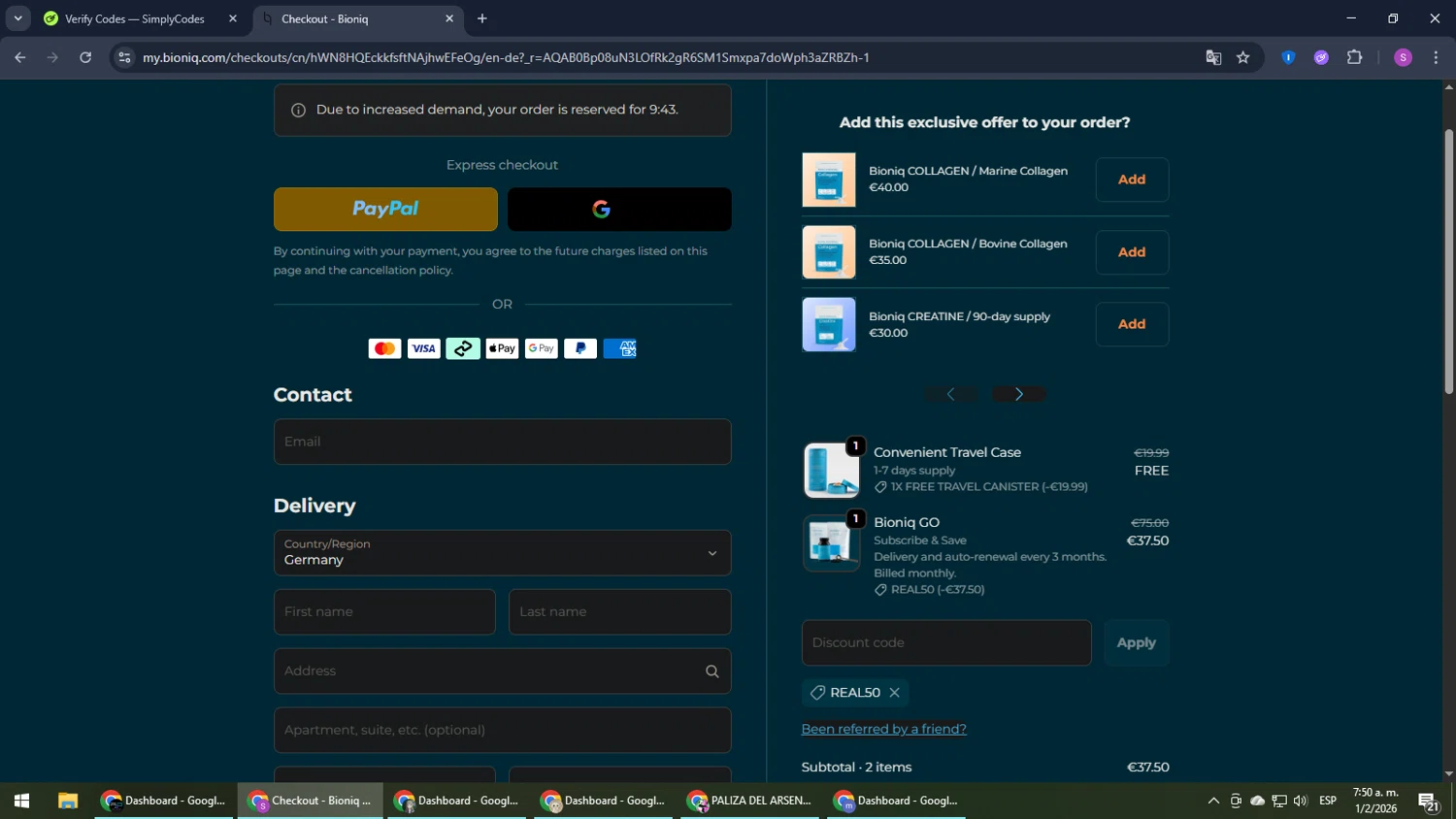Click the green Afterpay/Clearpay payment icon
This screenshot has width=1456, height=819.
pyautogui.click(x=463, y=348)
